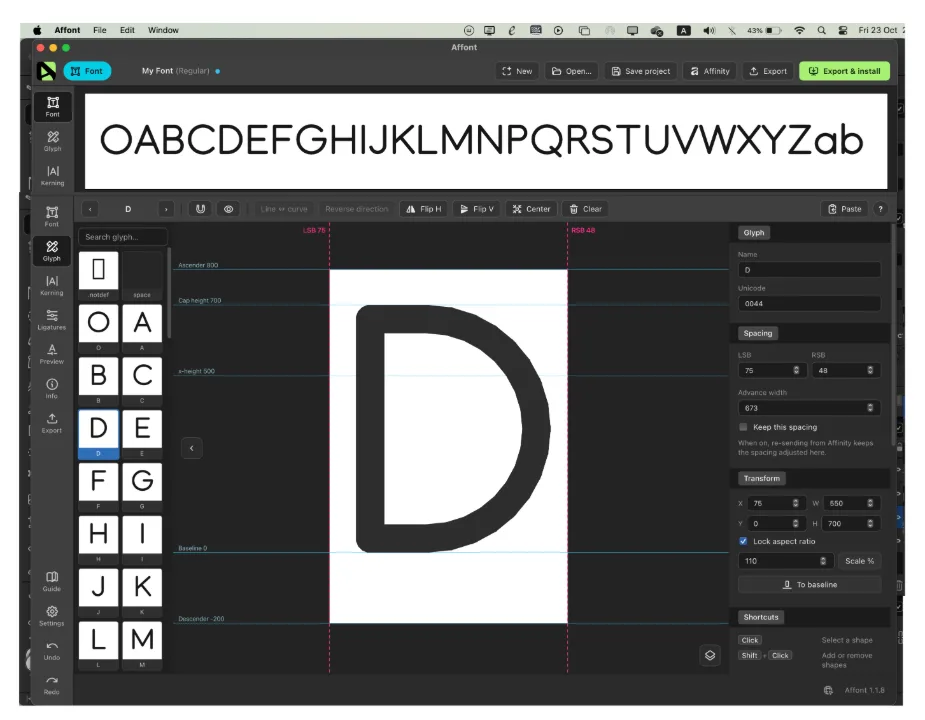The width and height of the screenshot is (925, 720).
Task: Select highlighted Glyph section beside the glyph list
Action: click(x=52, y=251)
